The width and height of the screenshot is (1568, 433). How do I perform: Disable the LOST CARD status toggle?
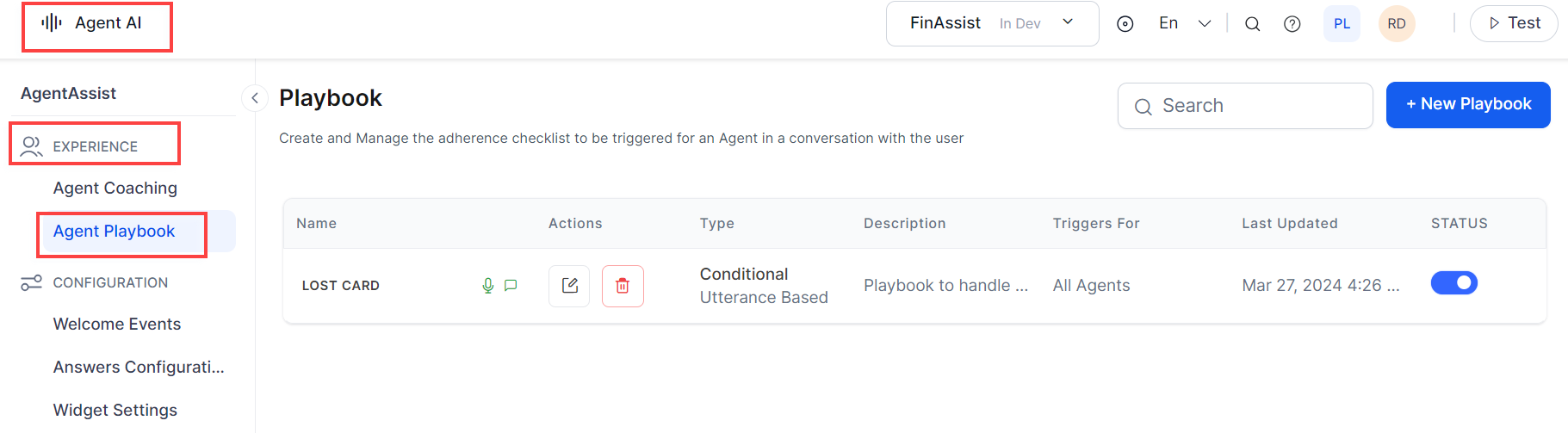click(x=1453, y=283)
